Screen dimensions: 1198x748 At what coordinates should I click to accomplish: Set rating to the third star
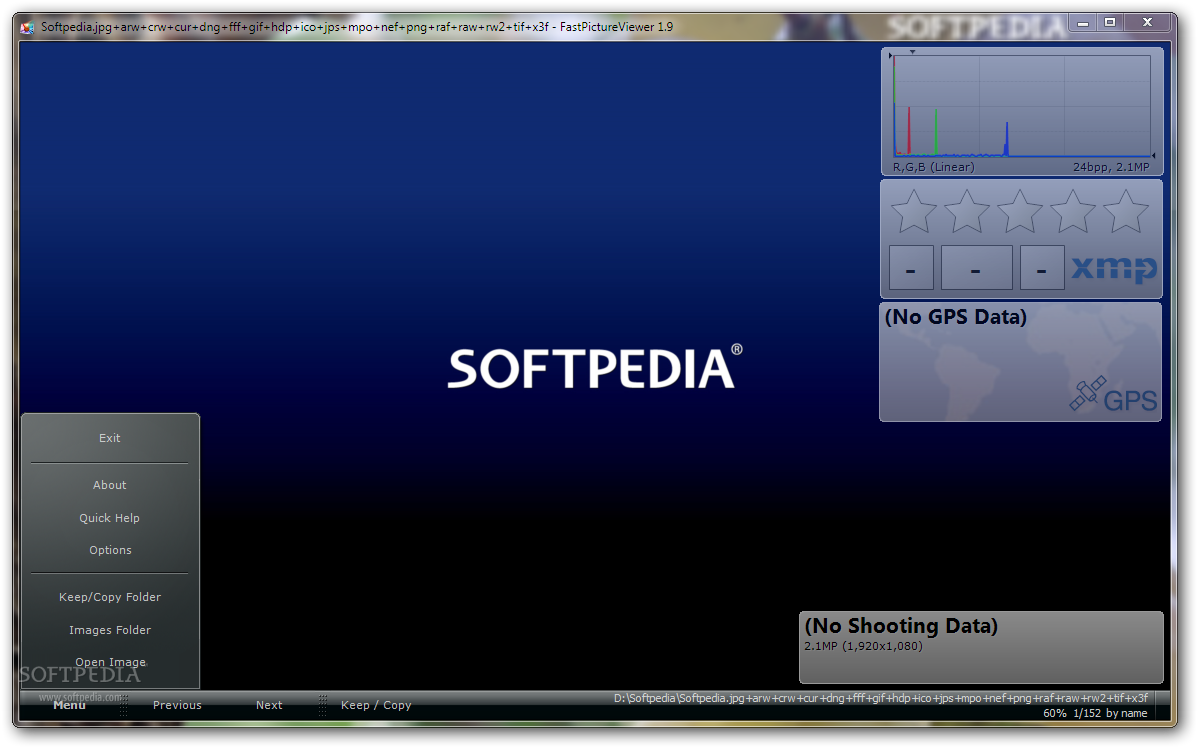click(1020, 212)
